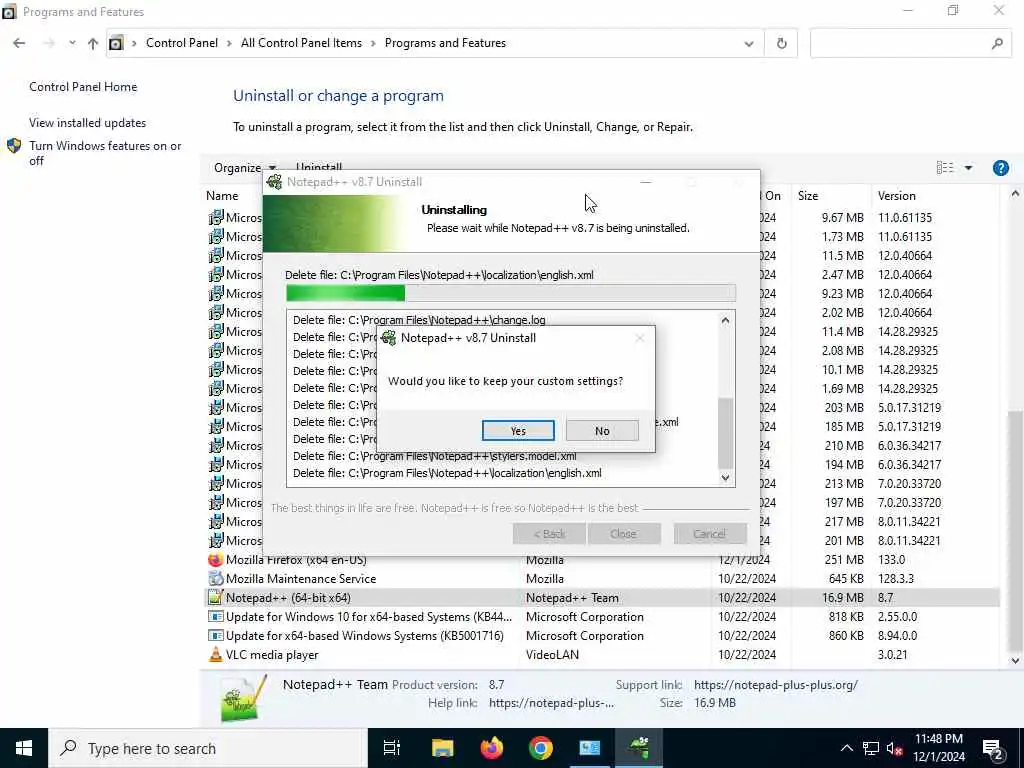Click Control Panel breadcrumb
Screen dimensions: 1024x768
click(x=182, y=43)
